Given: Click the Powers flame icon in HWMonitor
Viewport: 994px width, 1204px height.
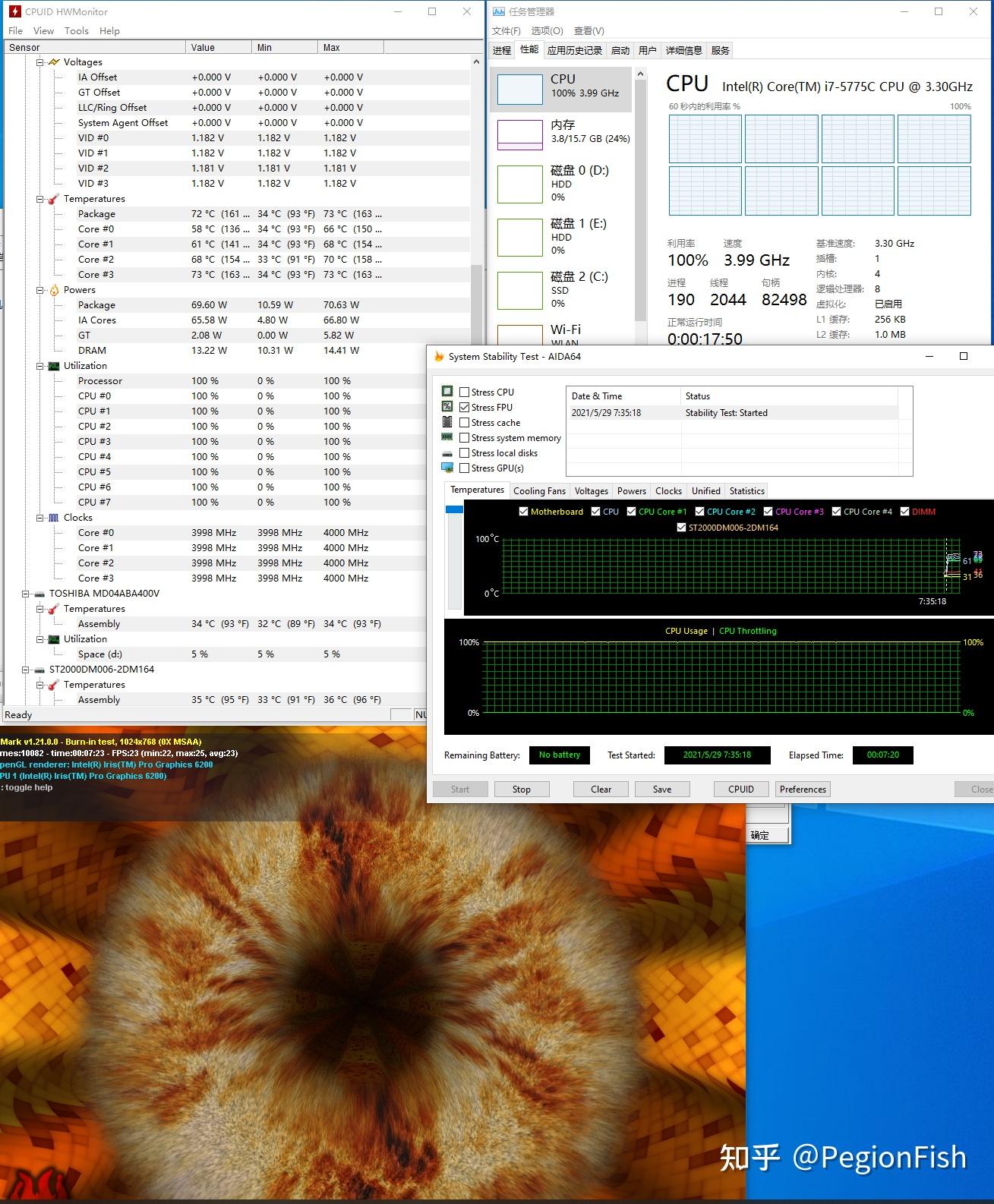Looking at the screenshot, I should 54,290.
